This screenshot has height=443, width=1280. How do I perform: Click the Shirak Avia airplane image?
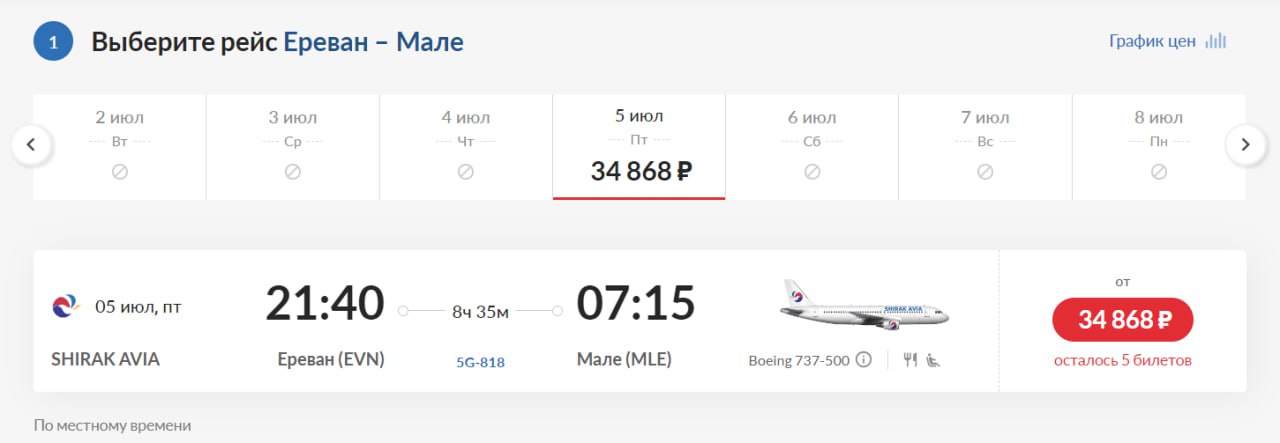pos(864,305)
